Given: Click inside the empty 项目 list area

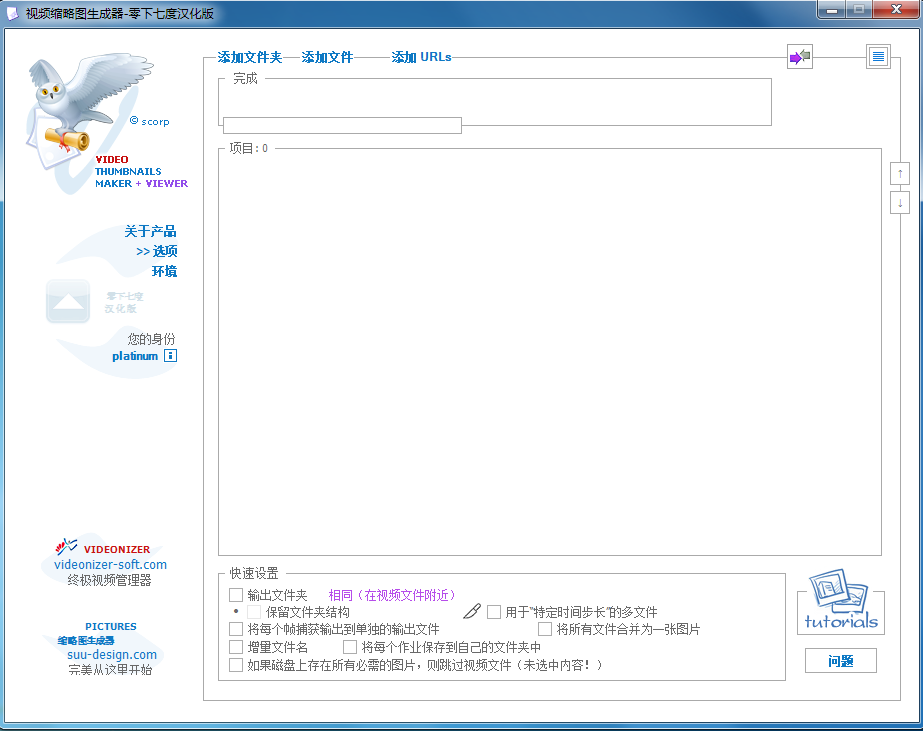Looking at the screenshot, I should (550, 353).
